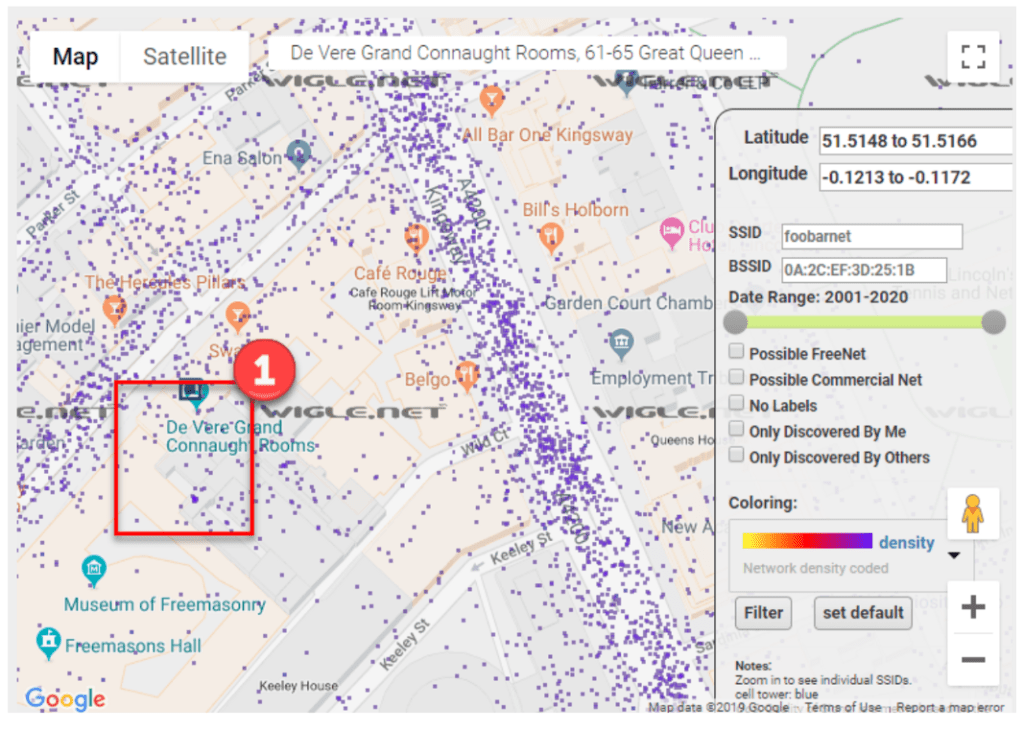The width and height of the screenshot is (1024, 730).
Task: Click All Bar One Kingsway bar marker
Action: click(491, 99)
